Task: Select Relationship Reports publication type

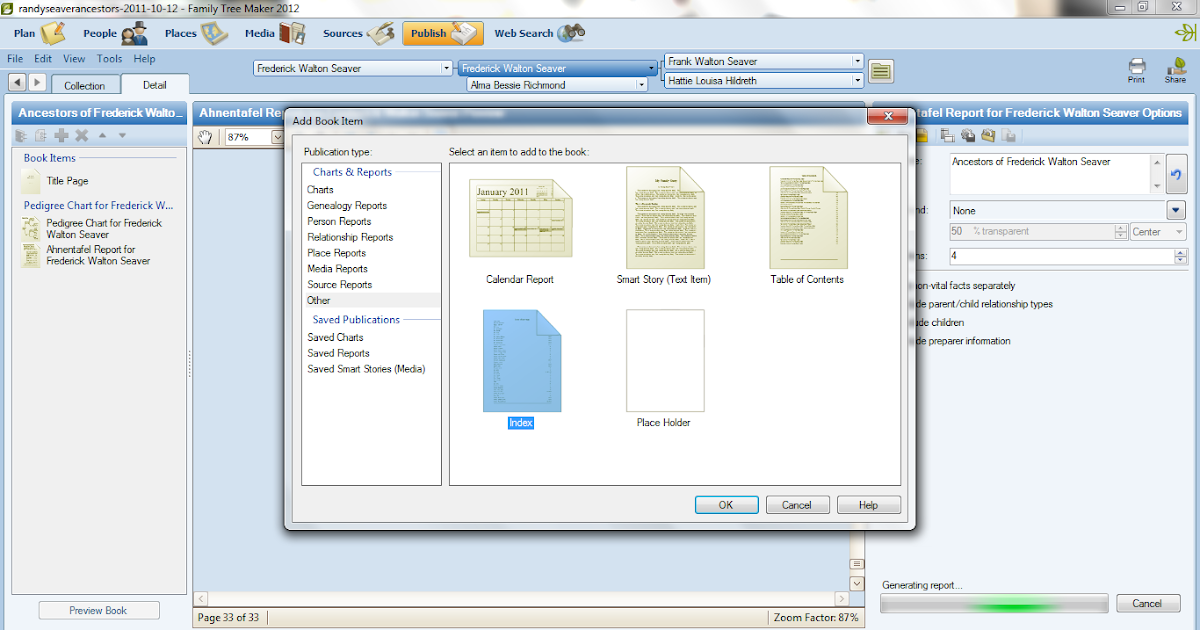Action: pyautogui.click(x=350, y=237)
